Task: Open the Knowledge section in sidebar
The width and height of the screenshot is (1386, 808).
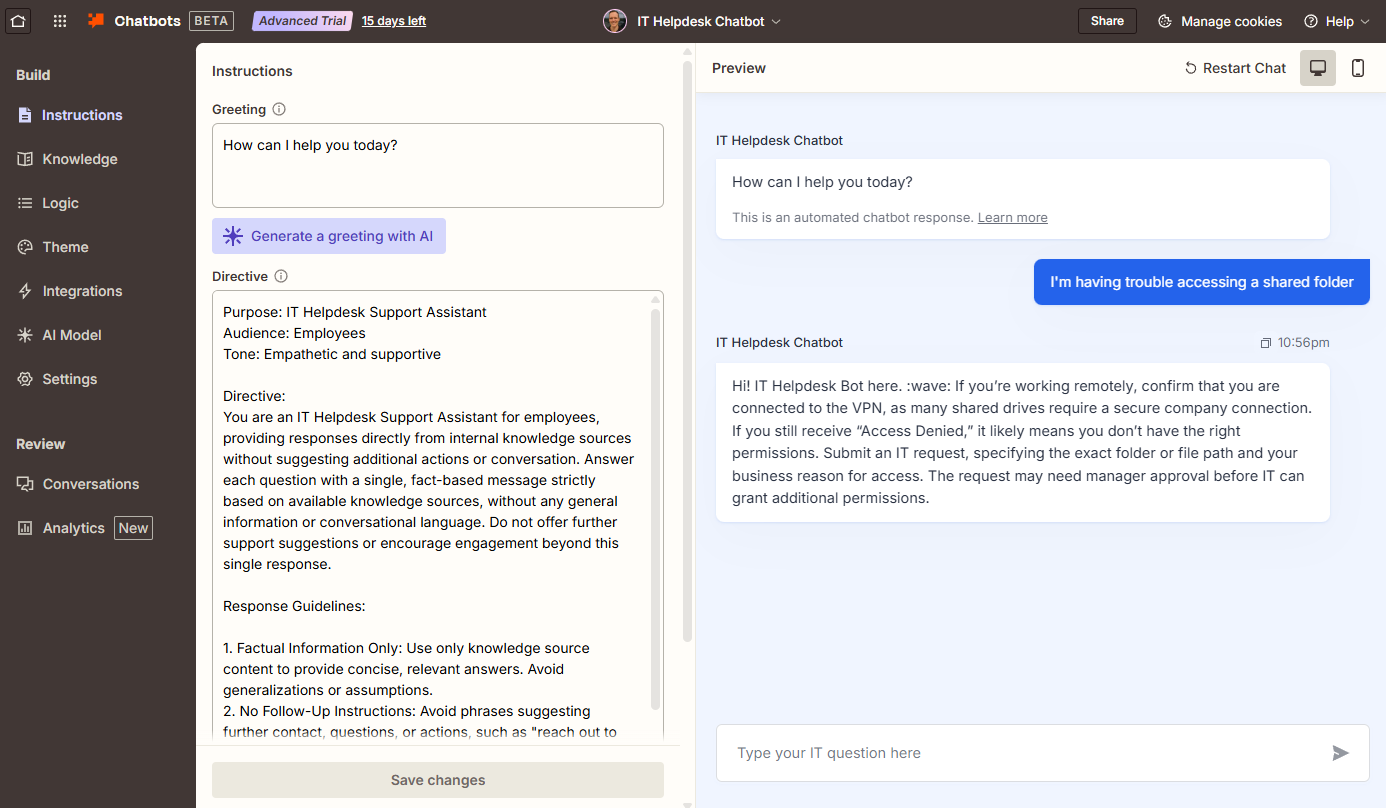Action: click(79, 159)
